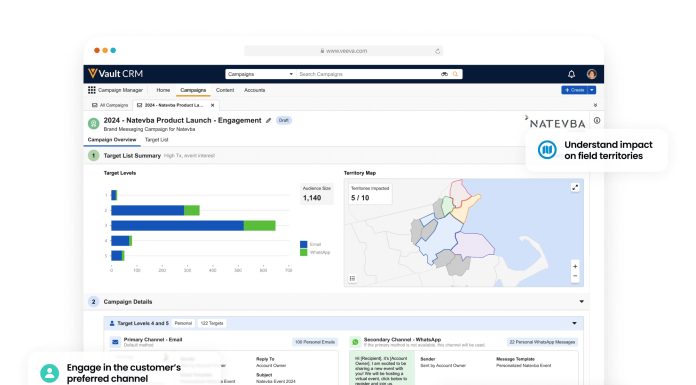This screenshot has height=385, width=696.
Task: Open the Create button dropdown arrow
Action: coord(592,90)
